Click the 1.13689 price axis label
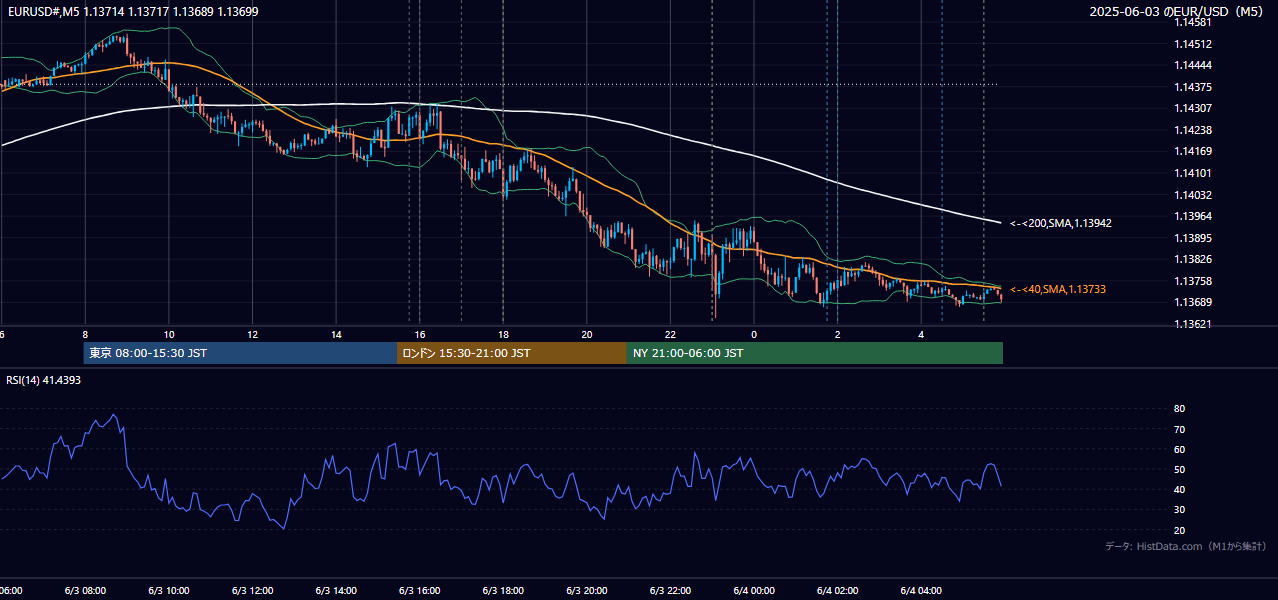The height and width of the screenshot is (600, 1278). click(x=1193, y=302)
